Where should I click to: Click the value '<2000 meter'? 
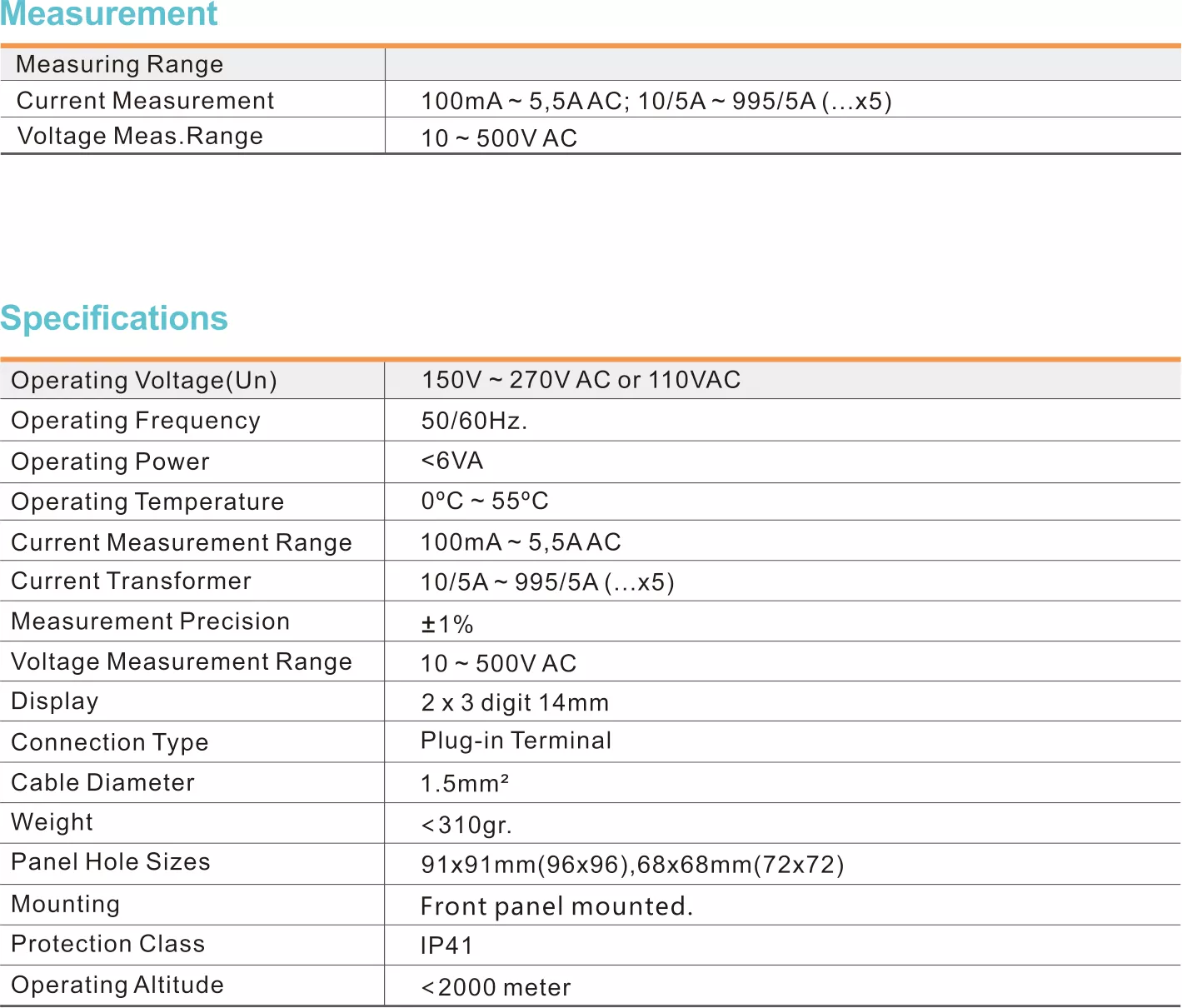point(496,988)
